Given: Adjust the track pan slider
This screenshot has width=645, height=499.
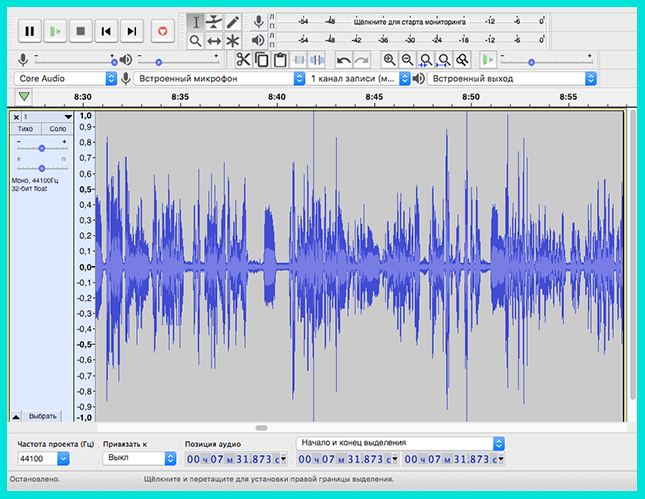Looking at the screenshot, I should pyautogui.click(x=42, y=168).
